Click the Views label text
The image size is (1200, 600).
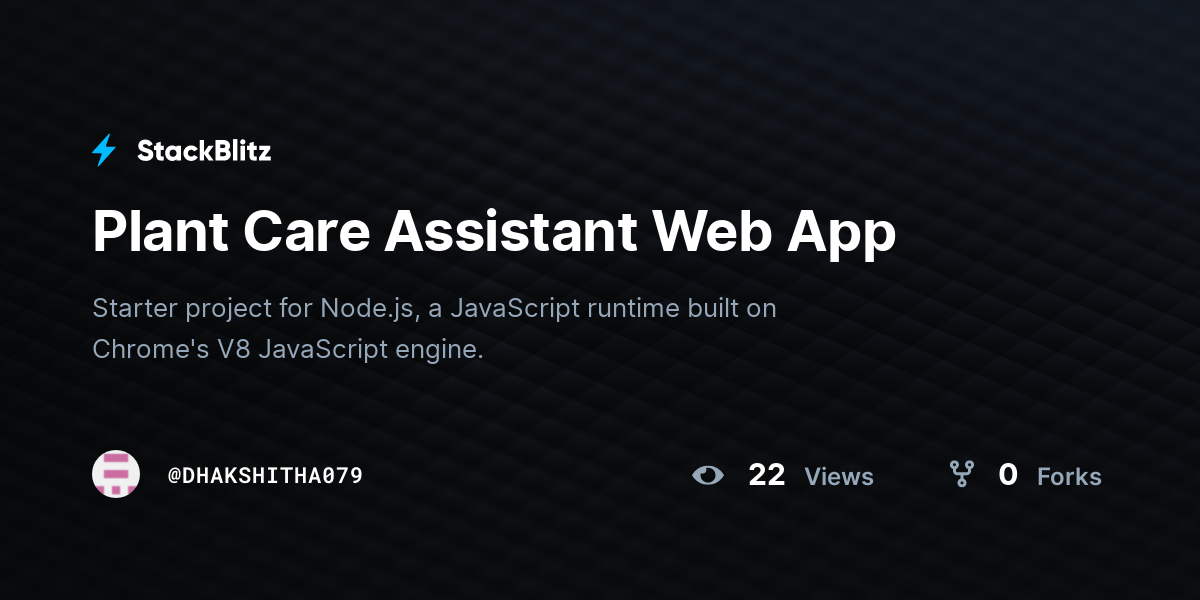click(x=839, y=477)
